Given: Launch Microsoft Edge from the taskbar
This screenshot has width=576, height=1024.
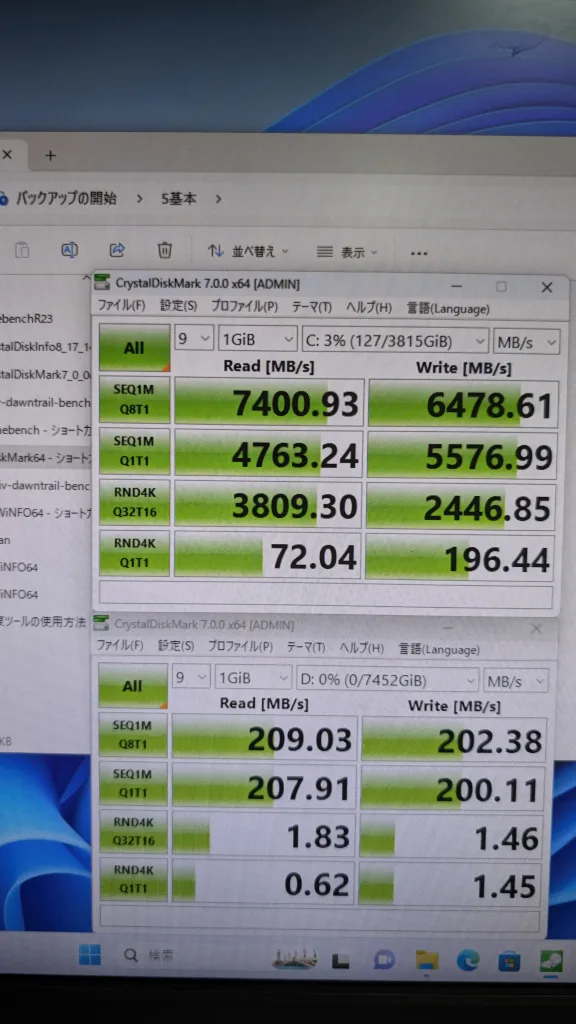Looking at the screenshot, I should point(468,960).
